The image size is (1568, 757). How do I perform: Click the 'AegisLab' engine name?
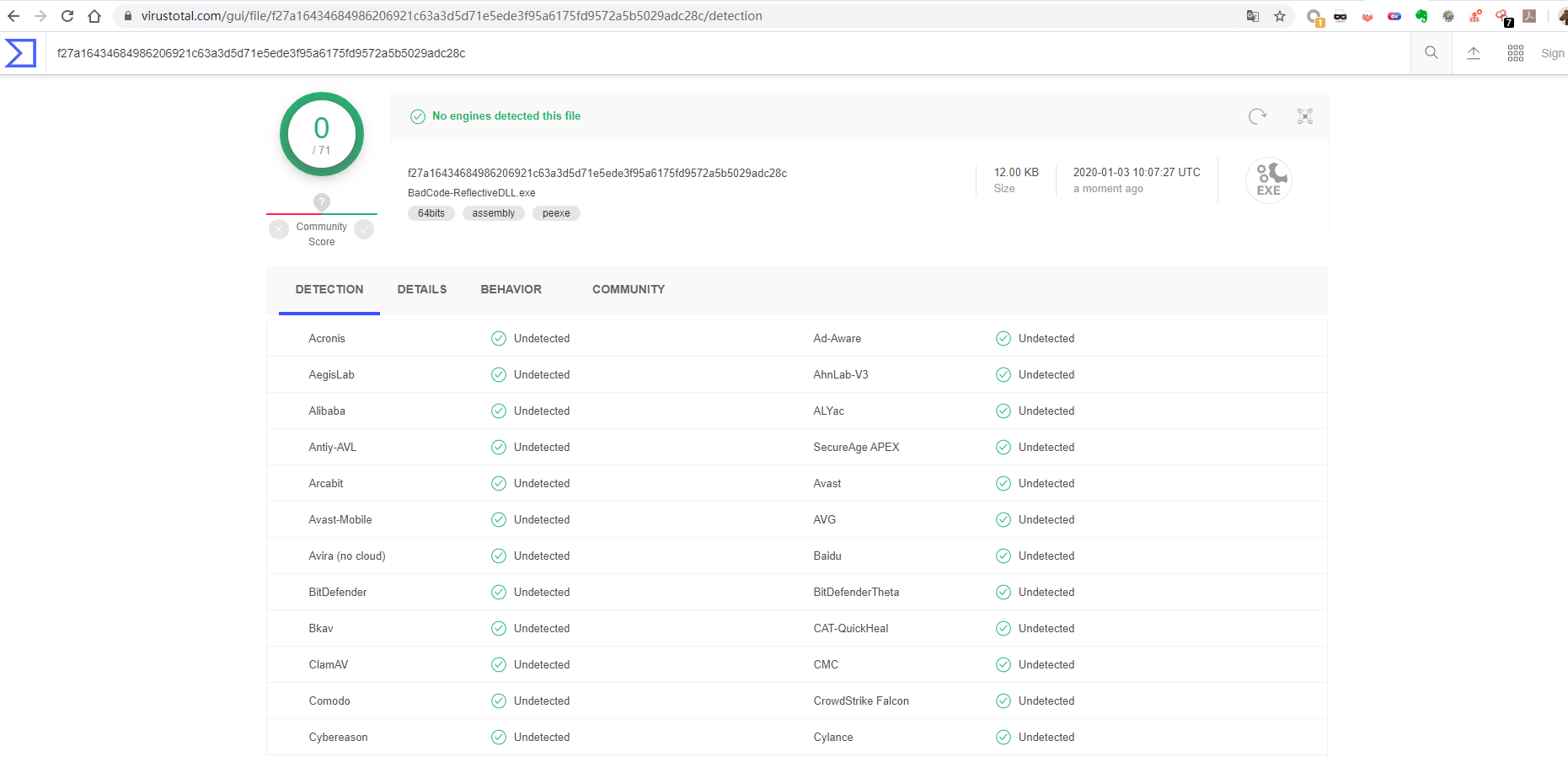[332, 374]
